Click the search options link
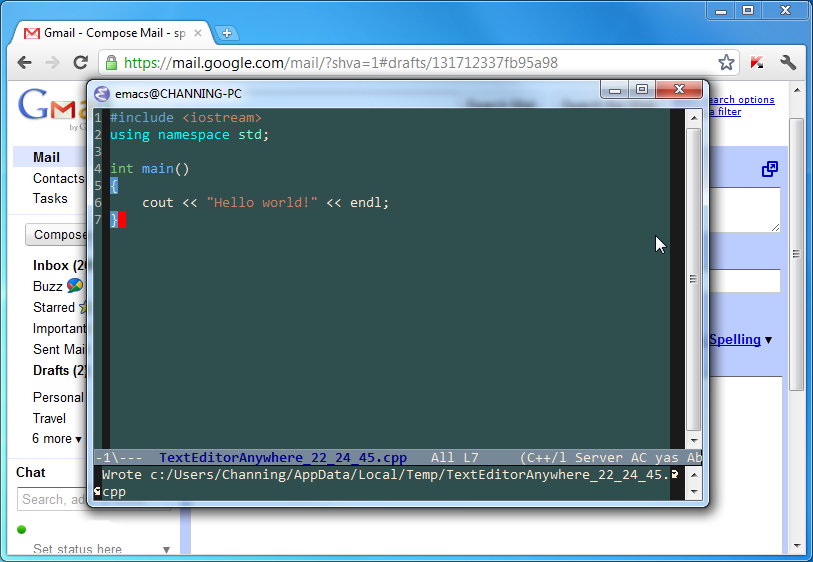This screenshot has width=813, height=562. coord(741,100)
